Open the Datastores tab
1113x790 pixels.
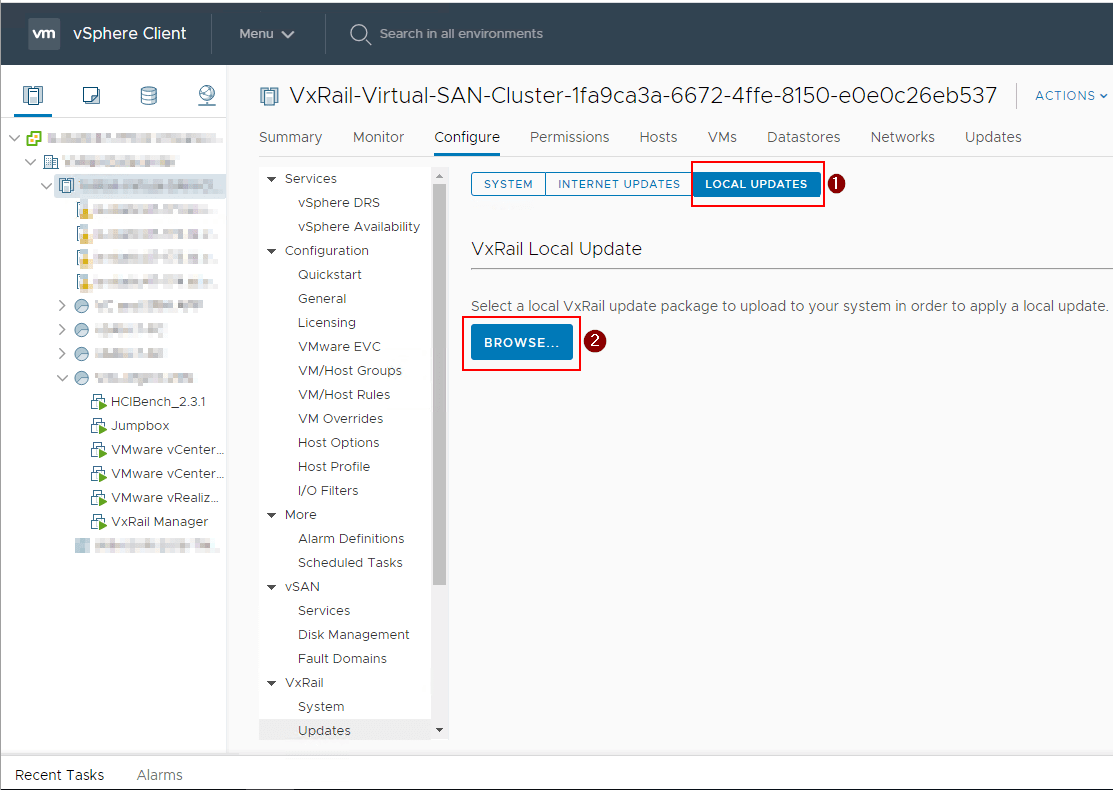803,137
